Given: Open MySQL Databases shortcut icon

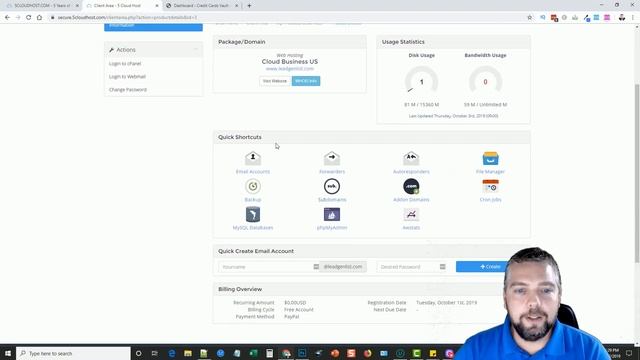Looking at the screenshot, I should 253,214.
